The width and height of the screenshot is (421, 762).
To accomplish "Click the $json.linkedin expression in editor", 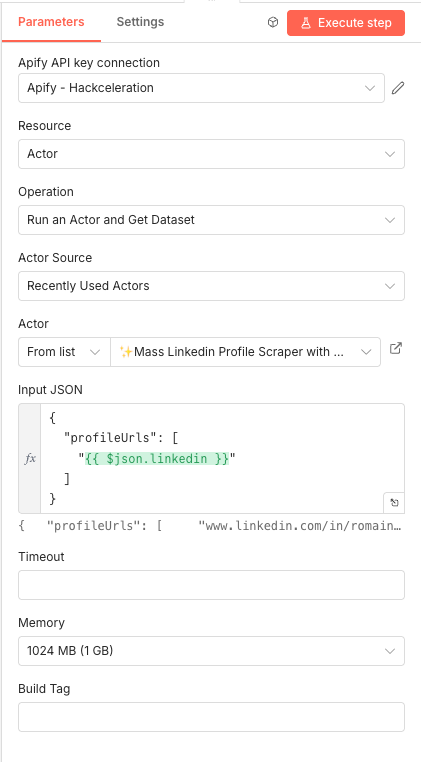I will pos(157,458).
